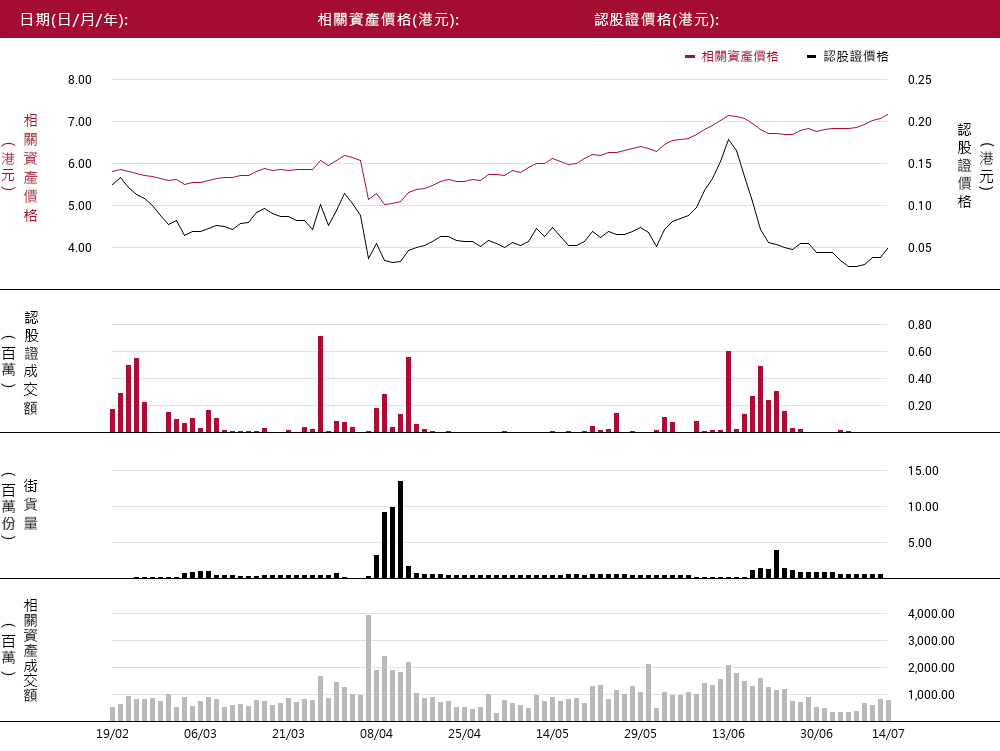Click the 08/04 date axis label

pyautogui.click(x=376, y=734)
